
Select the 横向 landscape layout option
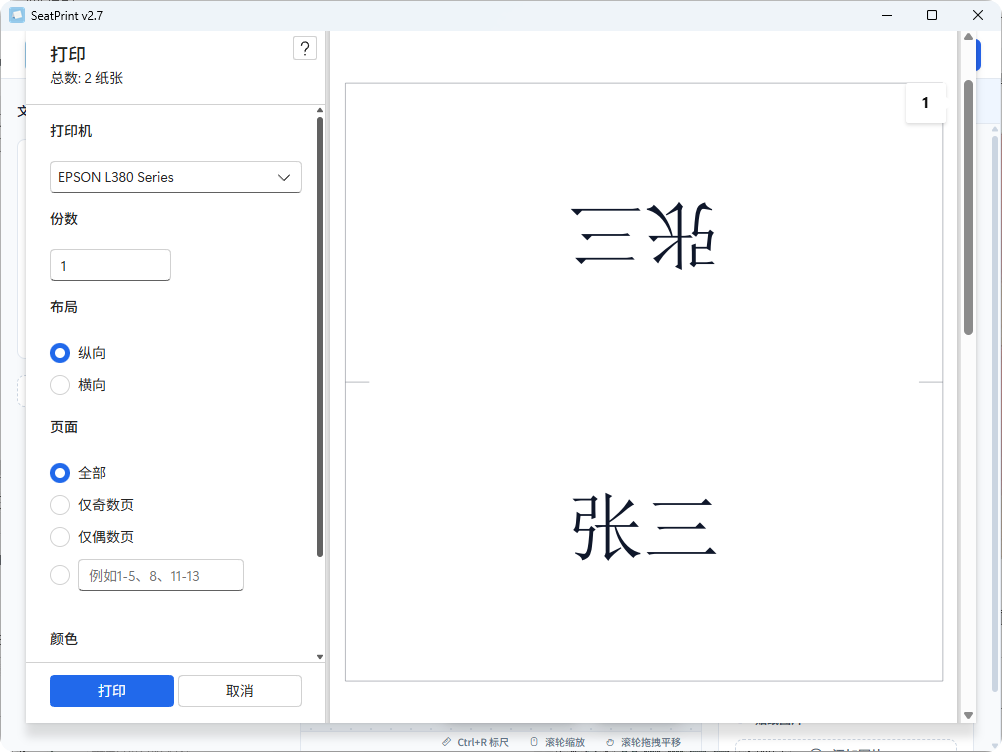click(60, 385)
